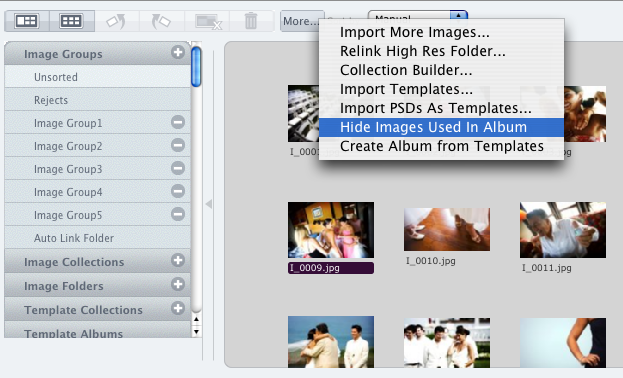Viewport: 623px width, 378px height.
Task: Choose Import Templates... menu item
Action: [441, 89]
